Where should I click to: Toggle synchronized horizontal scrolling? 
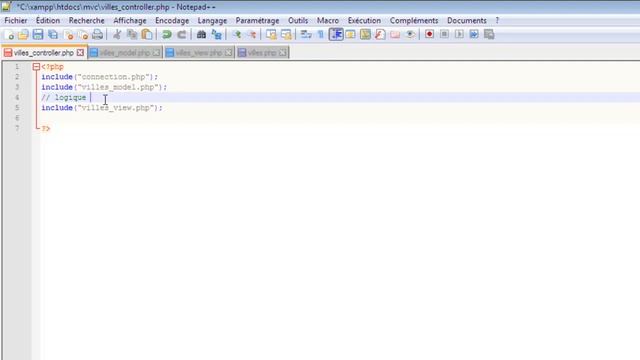point(286,35)
